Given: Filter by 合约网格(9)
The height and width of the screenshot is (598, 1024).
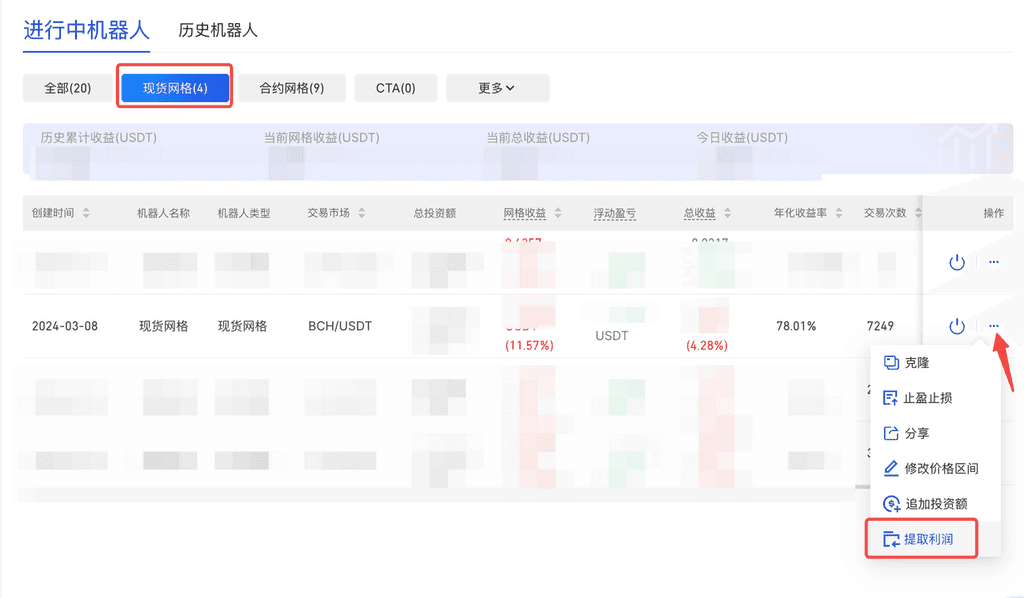Looking at the screenshot, I should [x=292, y=88].
